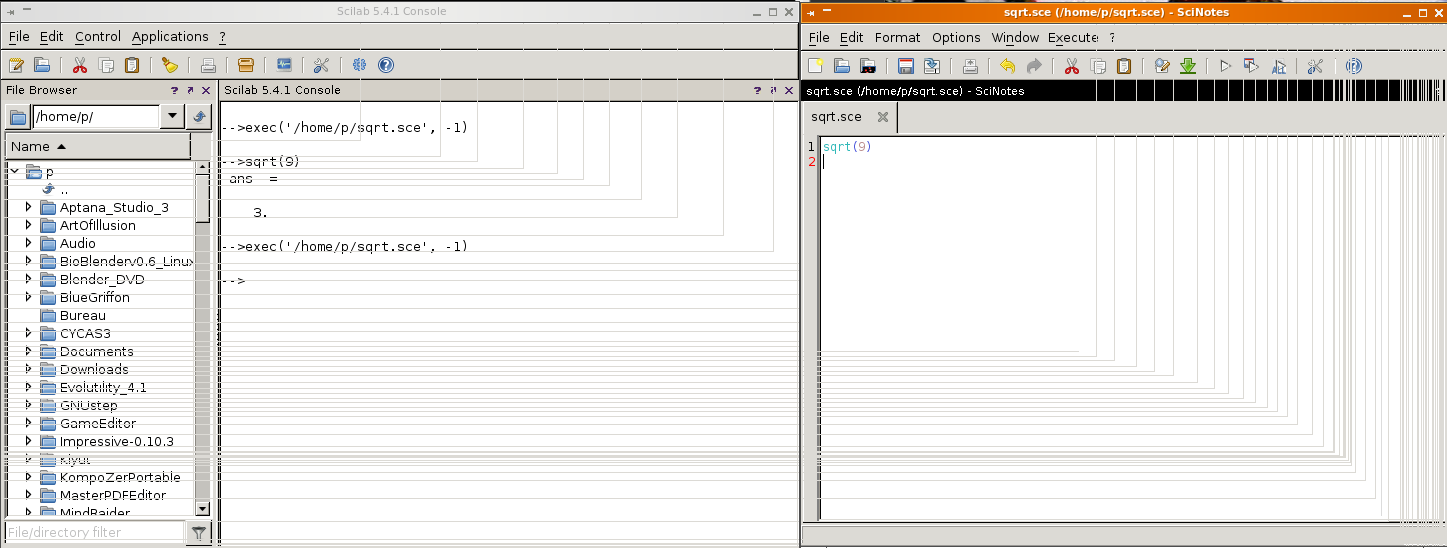
Task: Click Xcos gear icon in Console toolbar
Action: click(359, 65)
